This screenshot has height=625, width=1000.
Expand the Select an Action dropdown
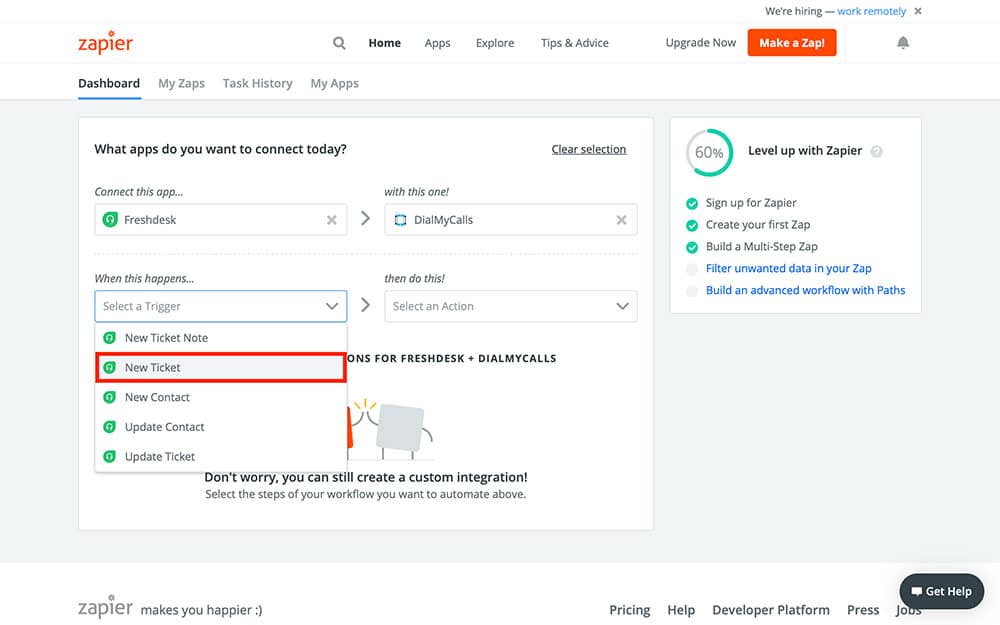coord(622,306)
